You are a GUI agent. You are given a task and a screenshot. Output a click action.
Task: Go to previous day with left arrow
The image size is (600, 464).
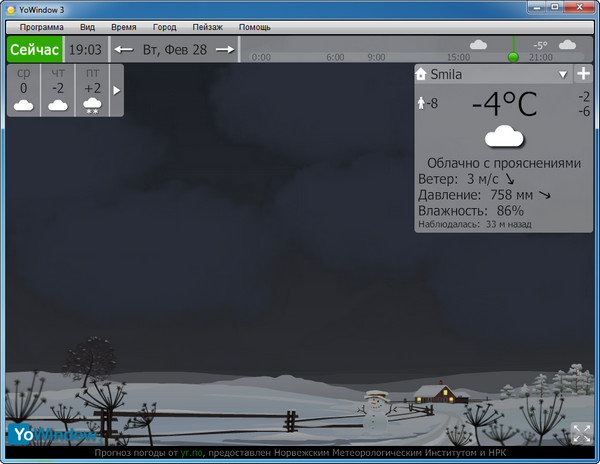click(124, 49)
